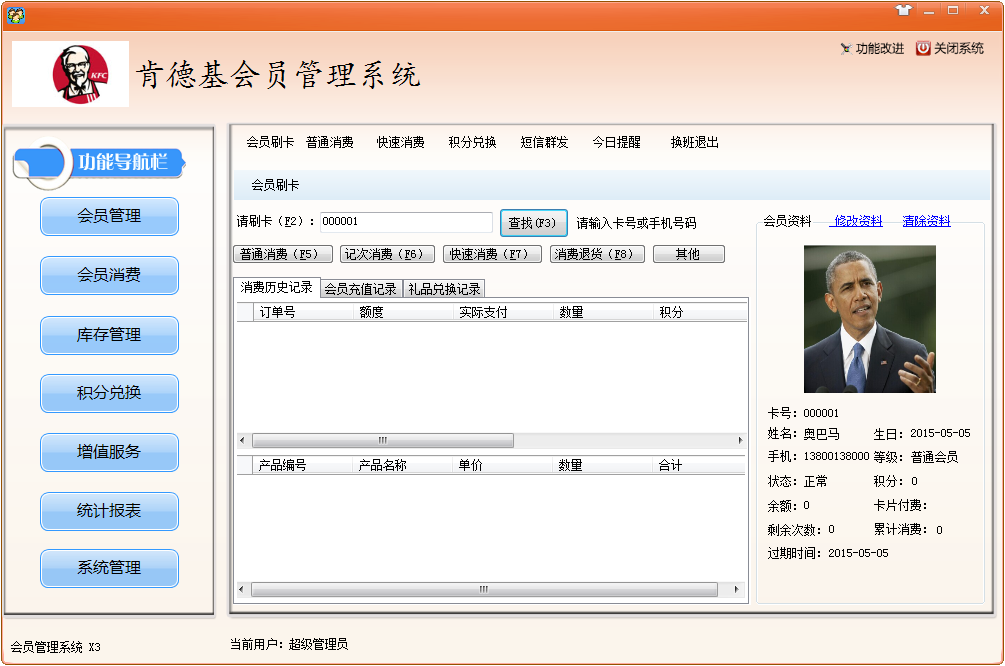Select 快速消费 in the top menu
The height and width of the screenshot is (666, 1005).
tap(401, 142)
